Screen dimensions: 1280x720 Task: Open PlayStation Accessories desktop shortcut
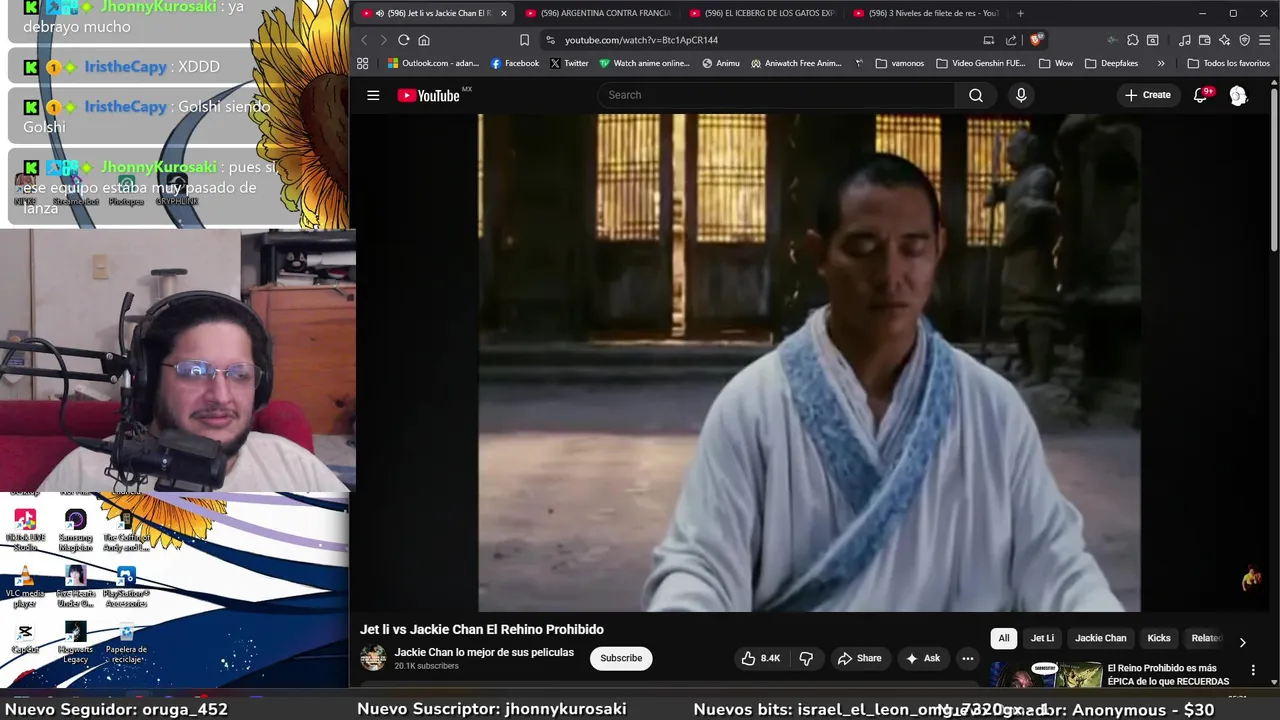(x=126, y=587)
